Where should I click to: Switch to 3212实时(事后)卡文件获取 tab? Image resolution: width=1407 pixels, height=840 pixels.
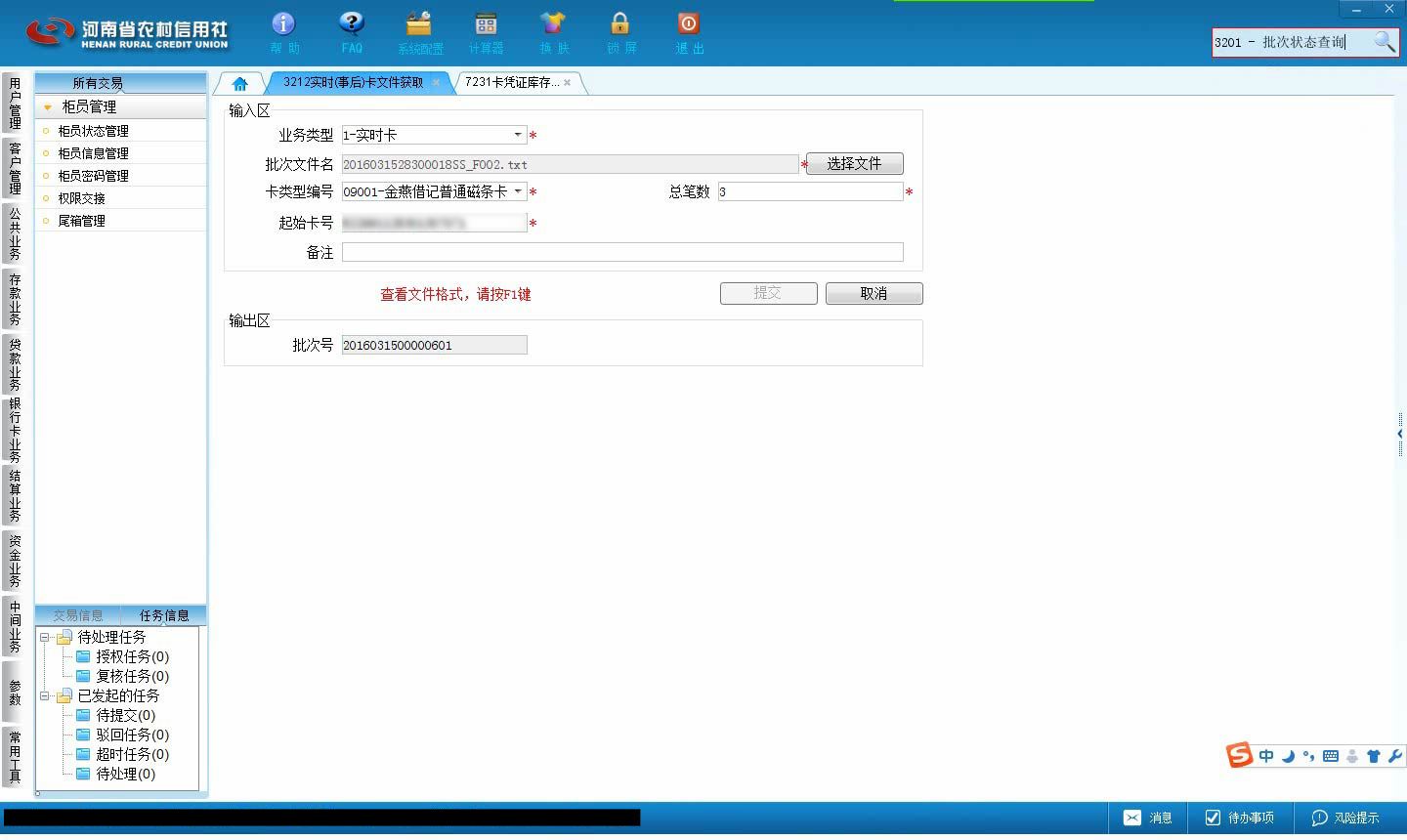tap(353, 83)
